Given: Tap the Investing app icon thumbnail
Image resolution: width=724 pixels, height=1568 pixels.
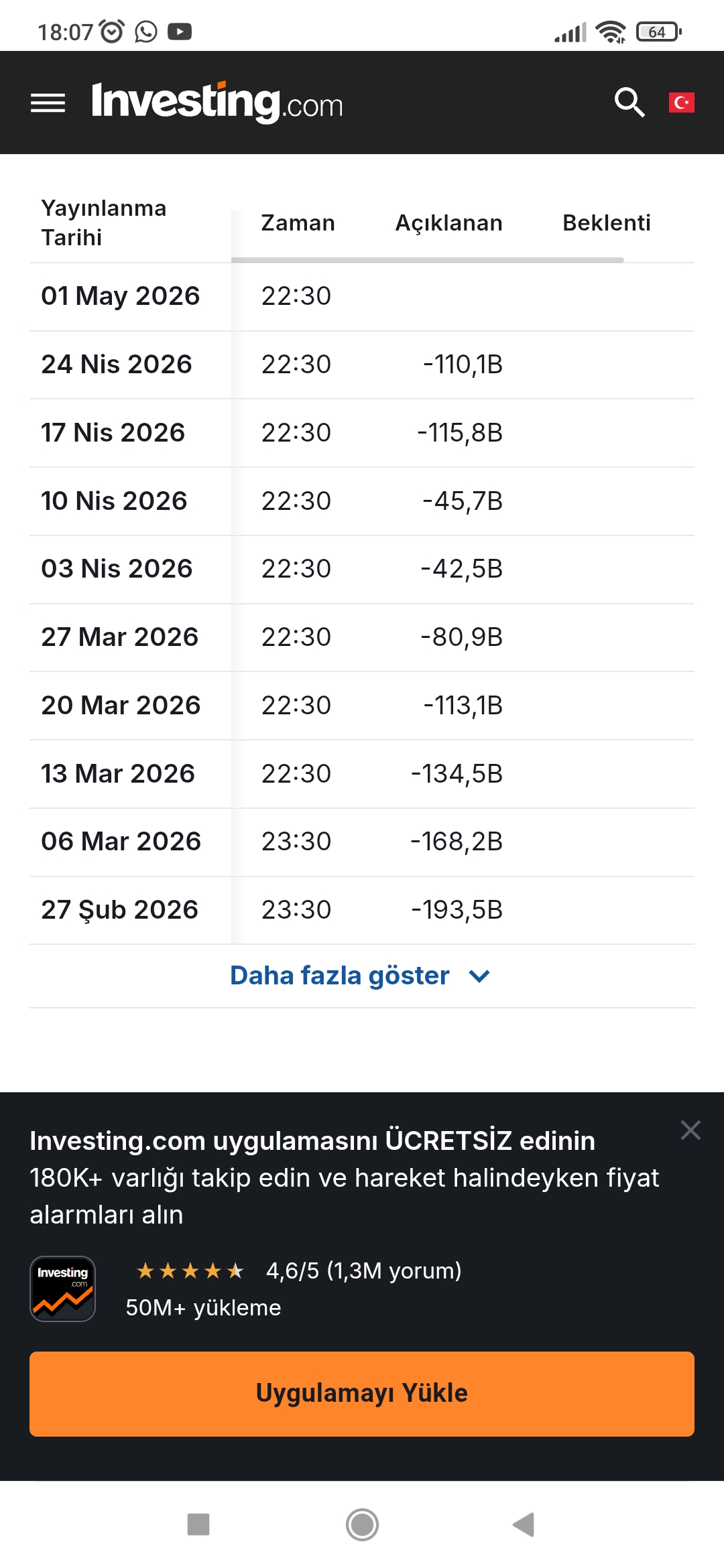Looking at the screenshot, I should point(63,1289).
